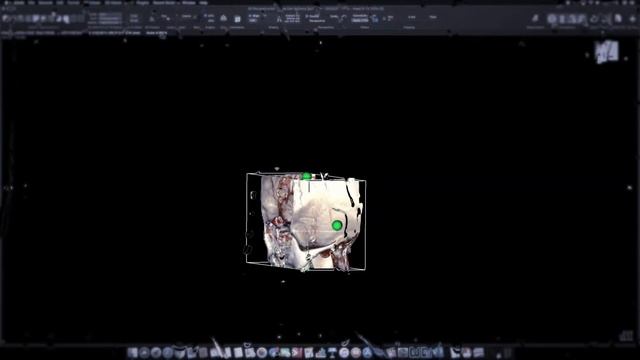Open the Window menu
Viewport: 640px width, 360px height.
tap(189, 2)
